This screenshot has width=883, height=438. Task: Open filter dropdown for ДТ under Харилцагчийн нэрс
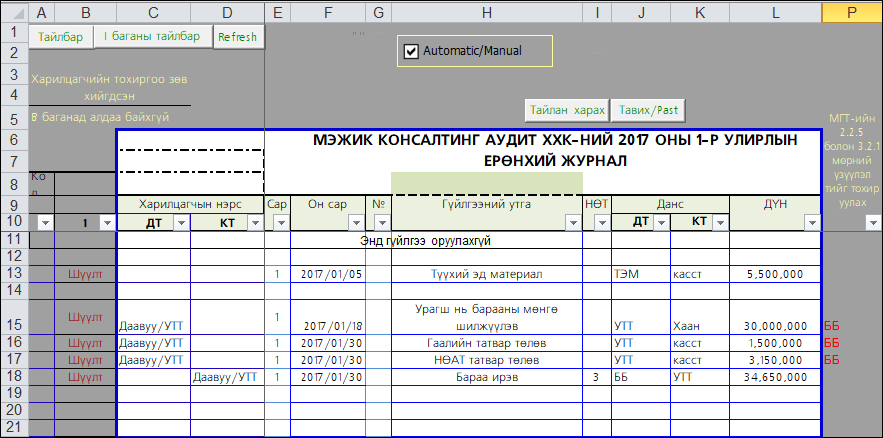[180, 223]
